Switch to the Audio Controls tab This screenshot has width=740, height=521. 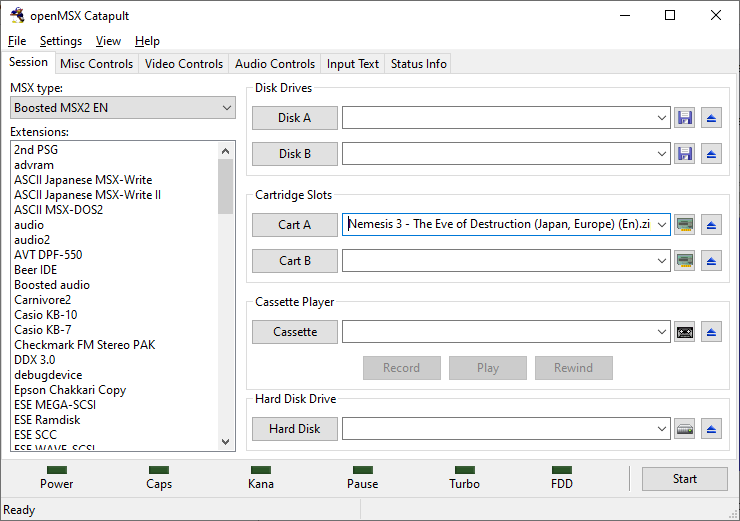[275, 64]
